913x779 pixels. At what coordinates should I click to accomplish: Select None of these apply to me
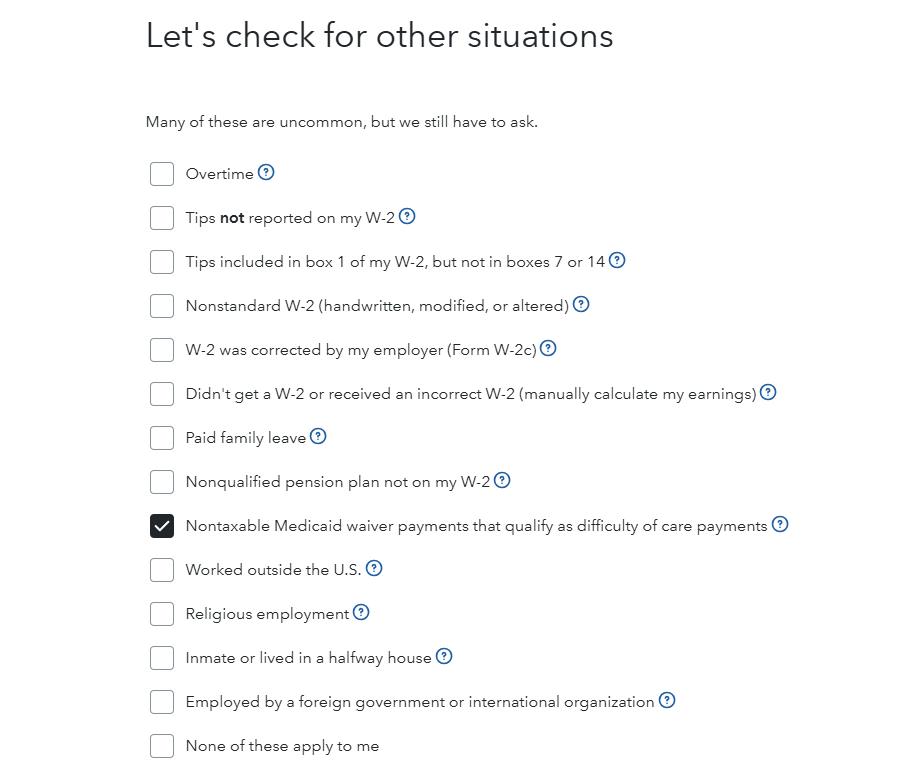tap(162, 746)
